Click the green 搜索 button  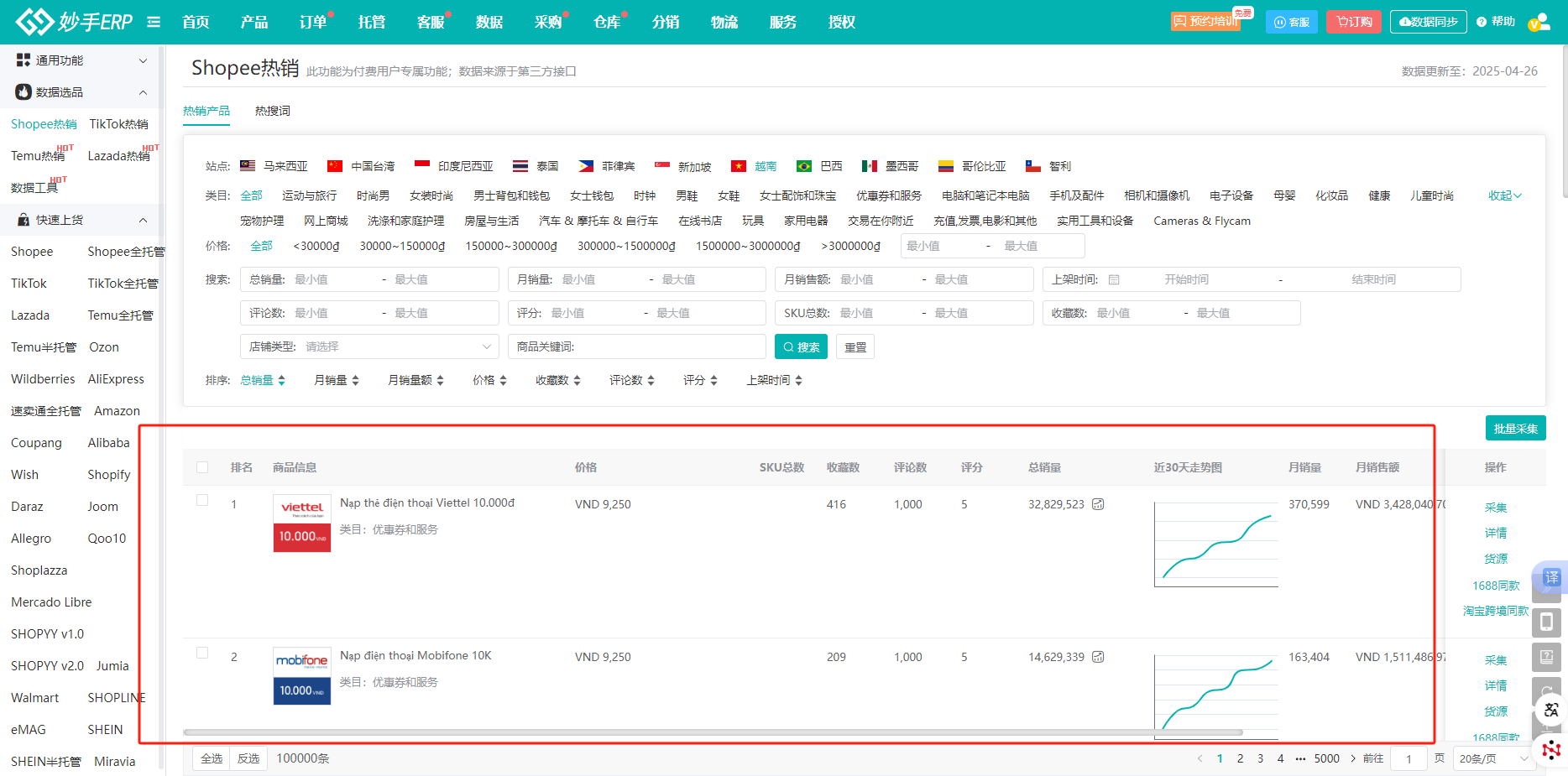[801, 346]
